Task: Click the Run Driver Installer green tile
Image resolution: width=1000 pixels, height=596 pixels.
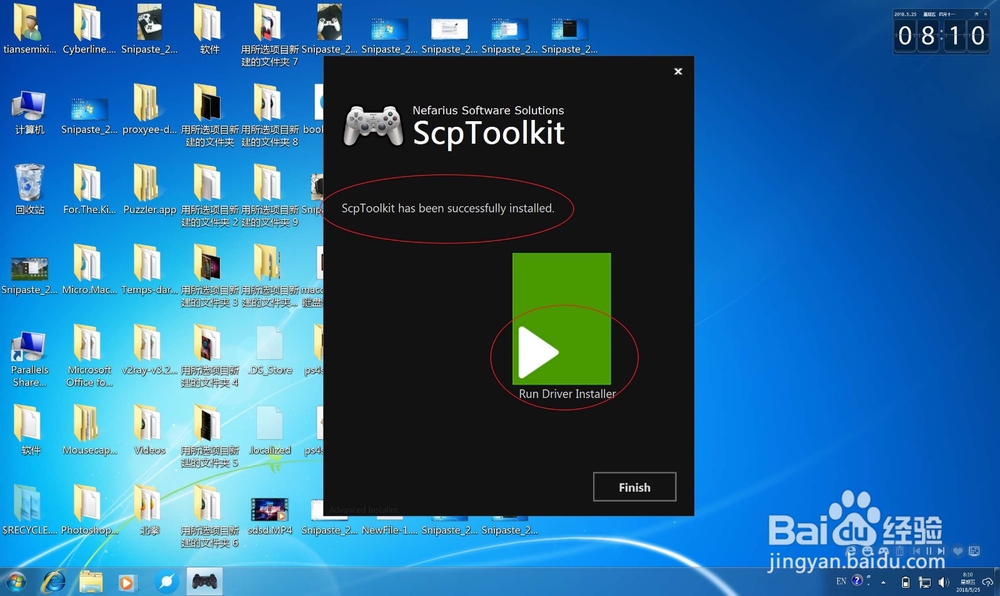Action: [561, 319]
